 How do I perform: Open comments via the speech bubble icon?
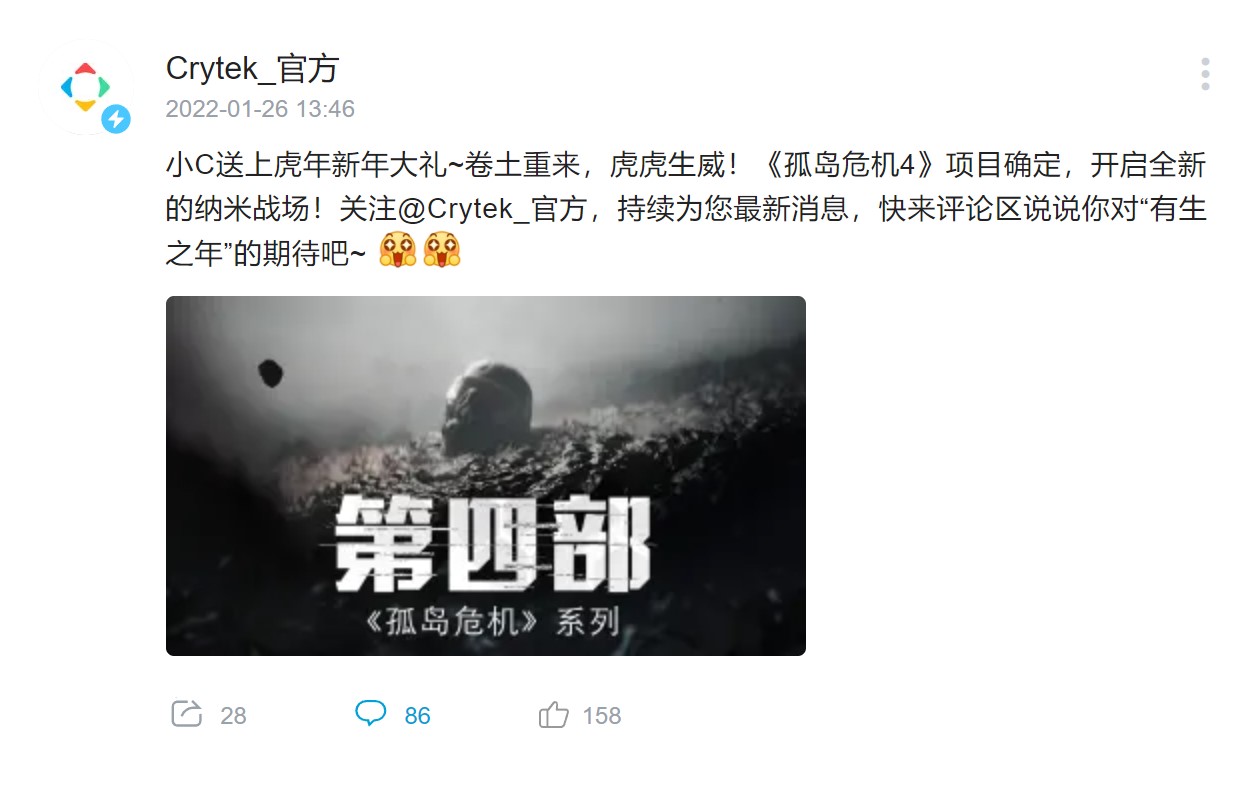click(x=370, y=713)
